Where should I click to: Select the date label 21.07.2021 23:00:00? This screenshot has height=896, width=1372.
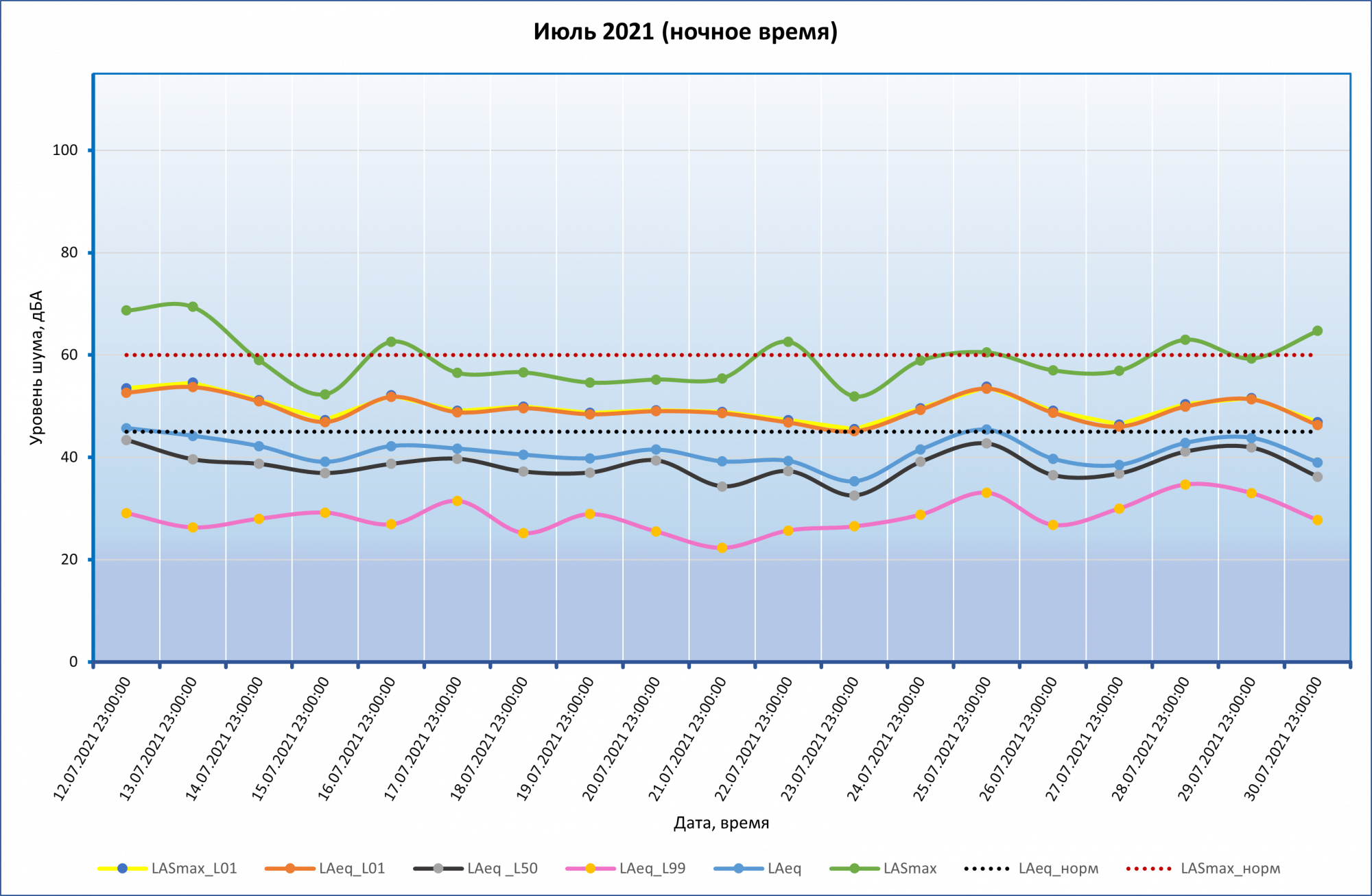(x=687, y=738)
